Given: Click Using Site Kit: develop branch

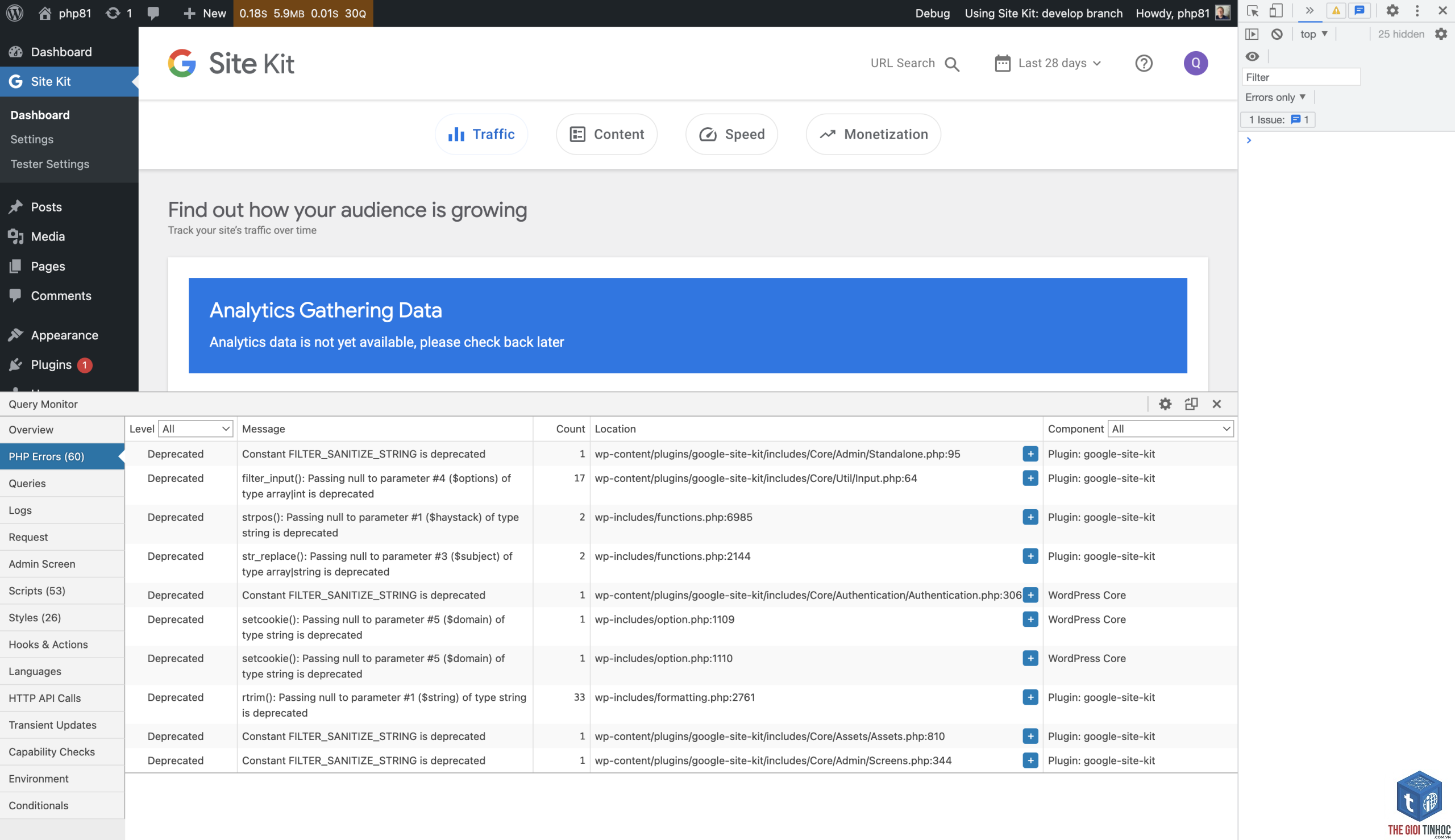Looking at the screenshot, I should click(1043, 13).
